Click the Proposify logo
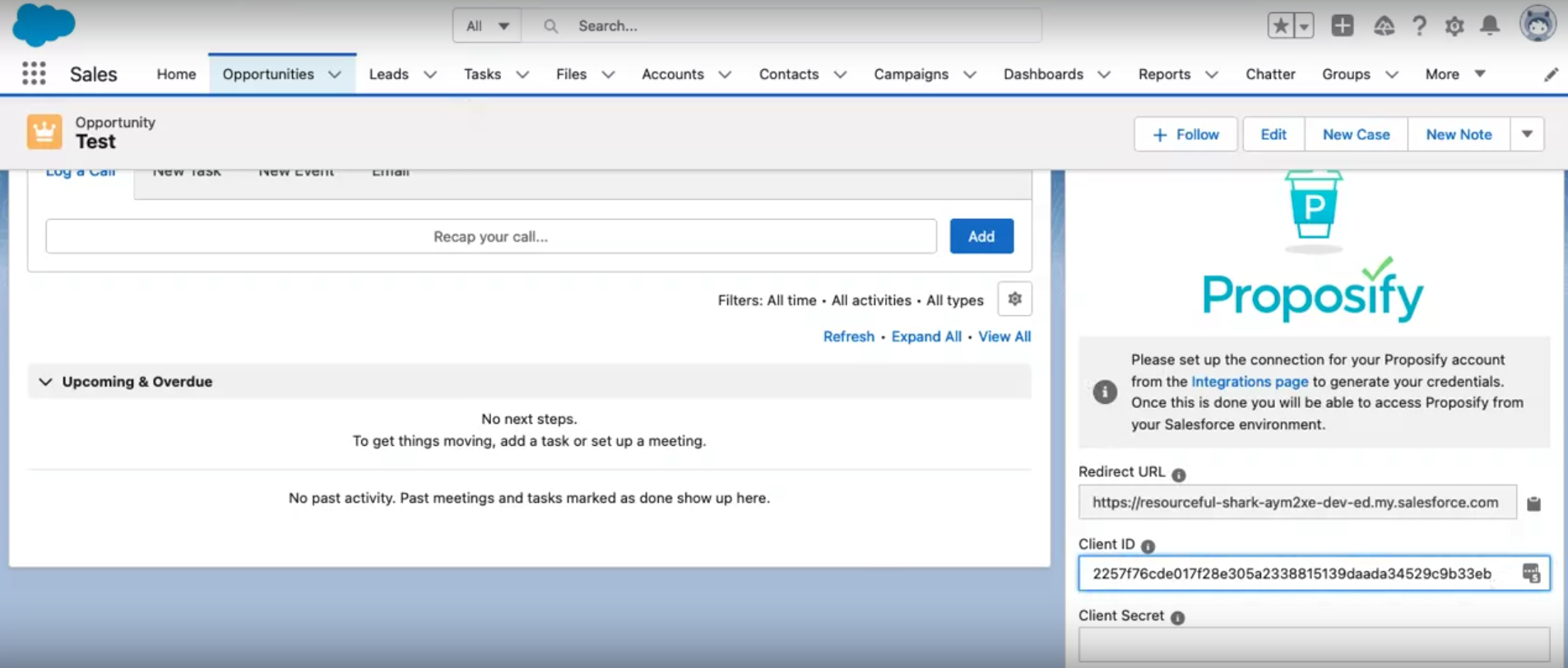 (x=1313, y=247)
